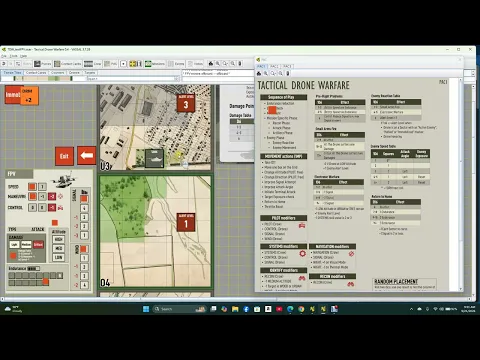This screenshot has height=360, width=480.
Task: Open the PAC toolbar button
Action: [x=111, y=64]
